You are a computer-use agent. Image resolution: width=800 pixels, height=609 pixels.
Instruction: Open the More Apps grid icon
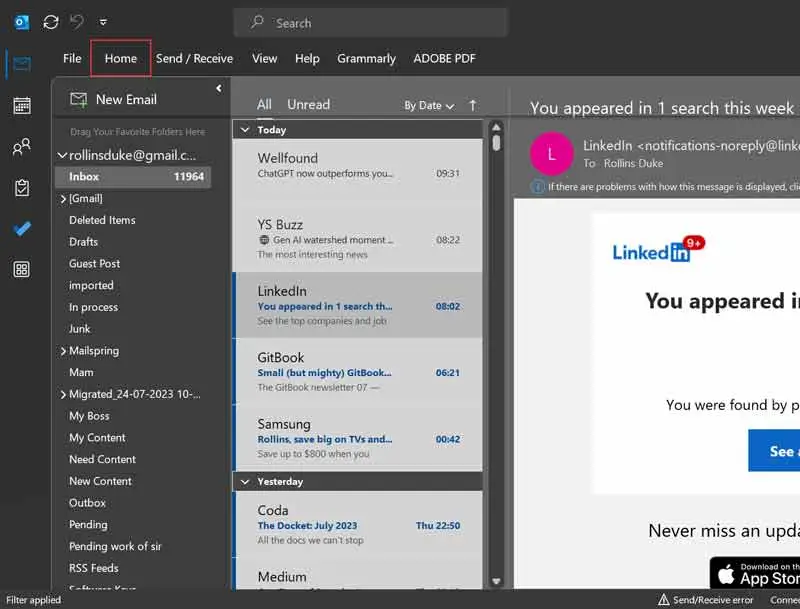(x=21, y=269)
